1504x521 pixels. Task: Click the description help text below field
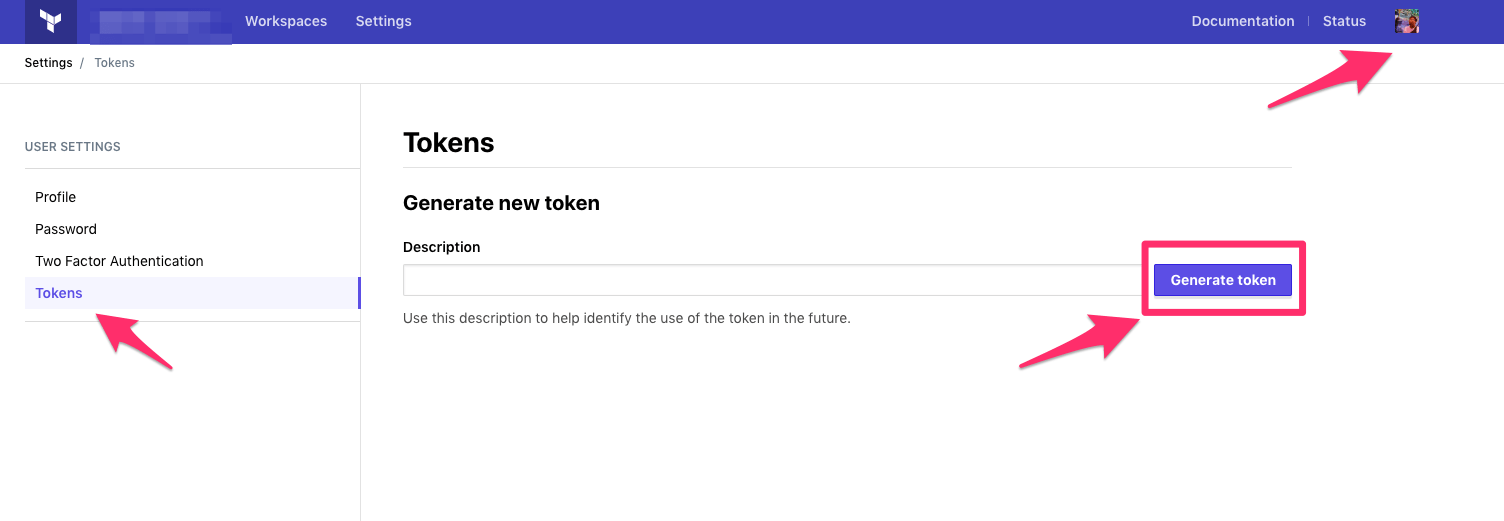coord(626,319)
